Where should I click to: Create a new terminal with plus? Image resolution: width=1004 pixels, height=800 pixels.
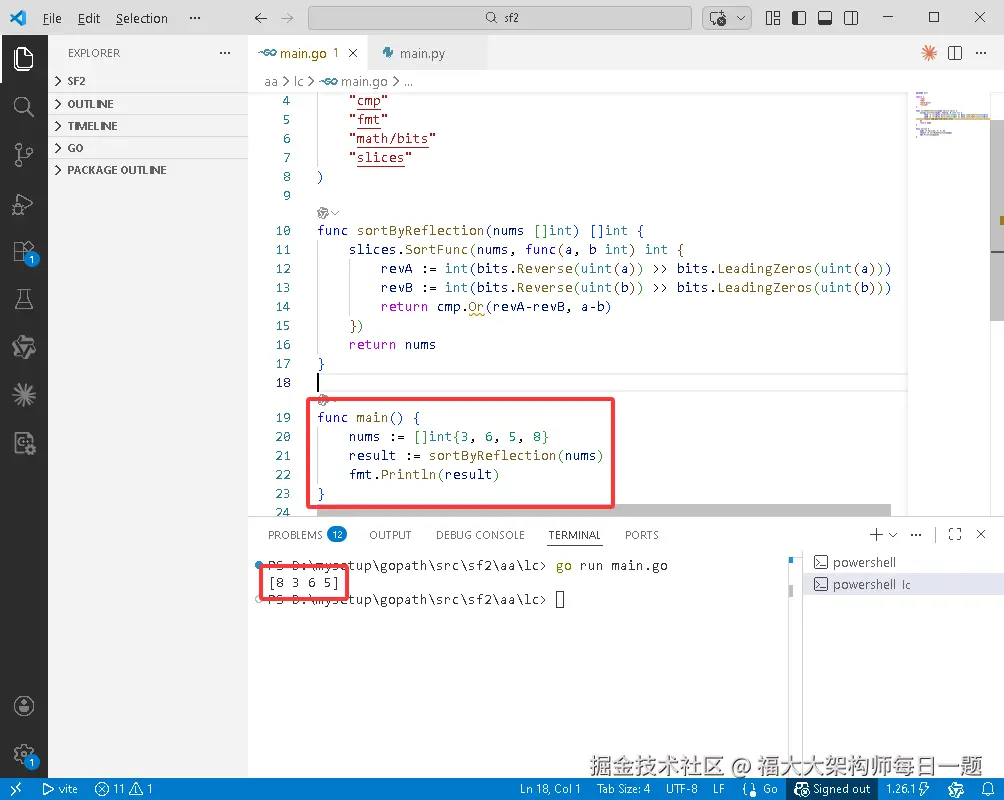click(876, 534)
